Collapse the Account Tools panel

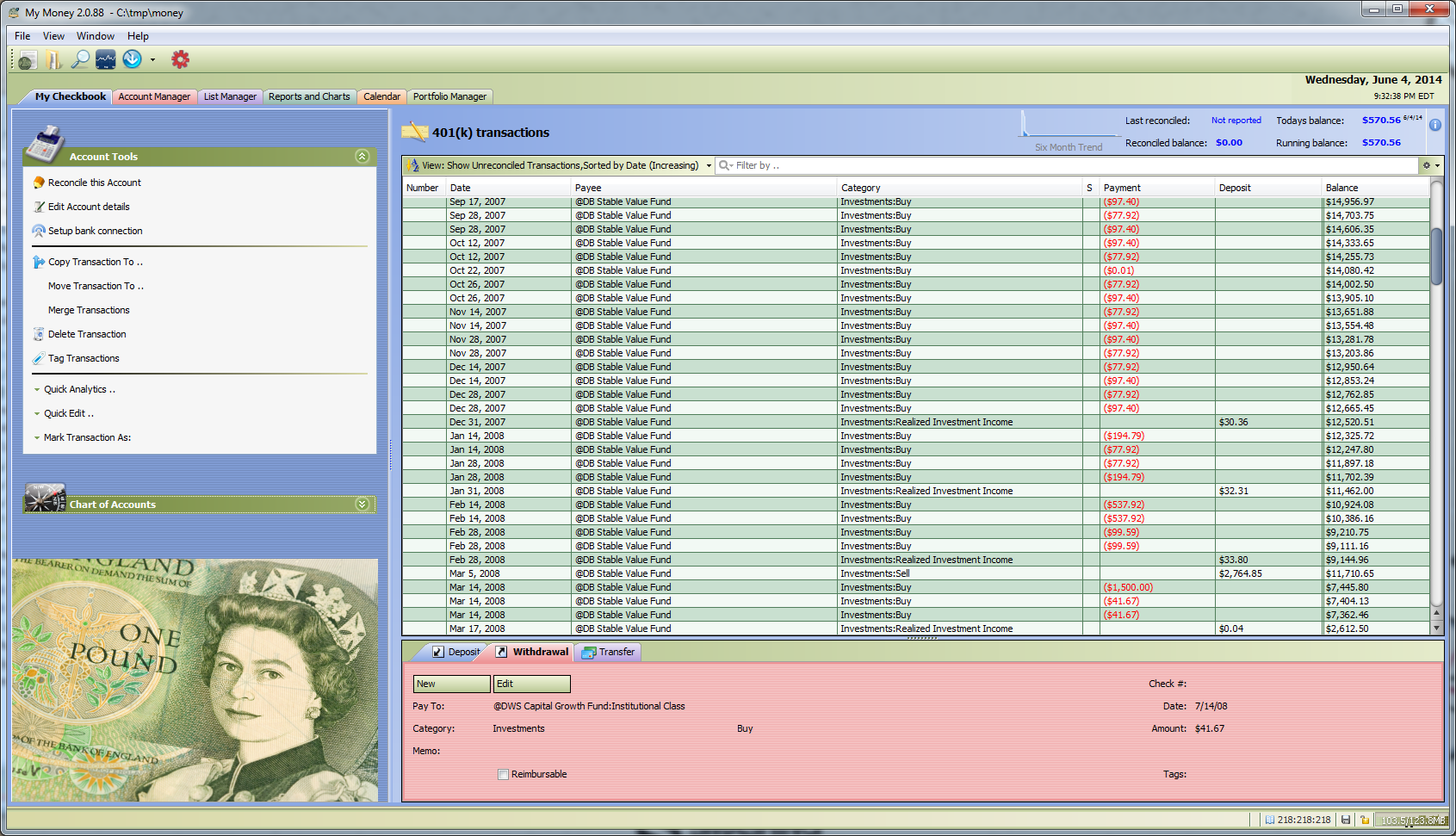point(362,156)
